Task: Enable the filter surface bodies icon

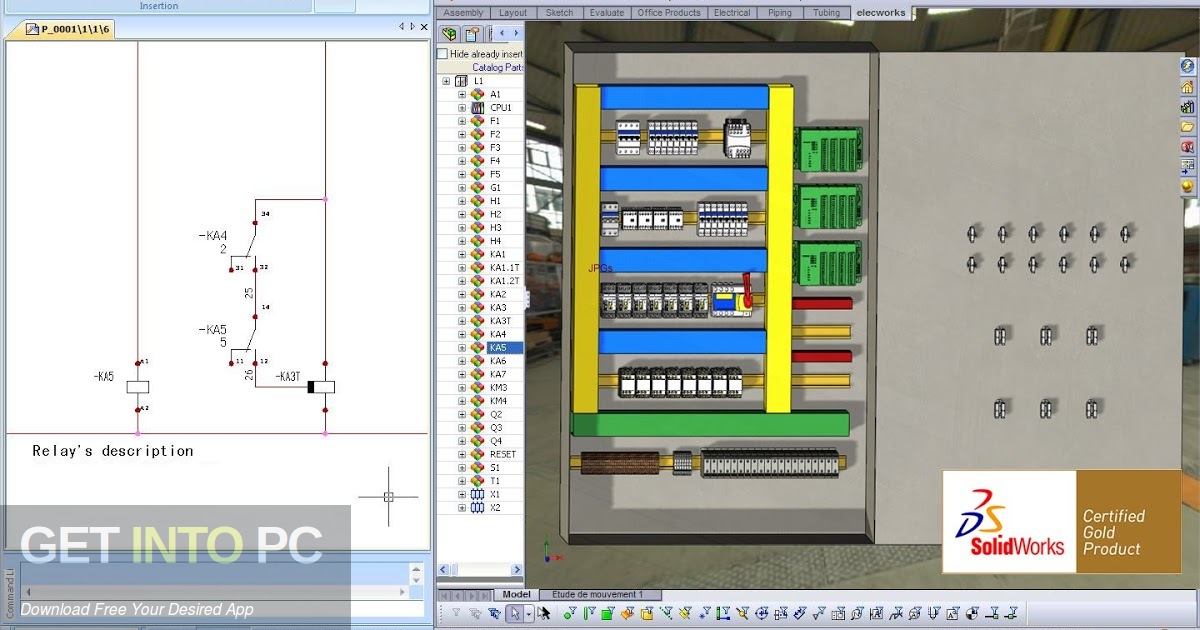Action: pos(627,614)
